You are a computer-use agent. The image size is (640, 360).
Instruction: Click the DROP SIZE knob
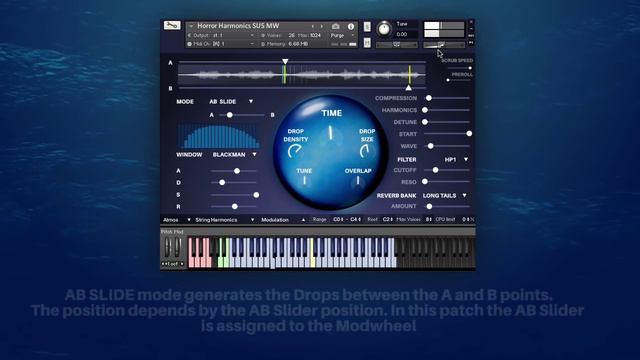click(x=365, y=151)
